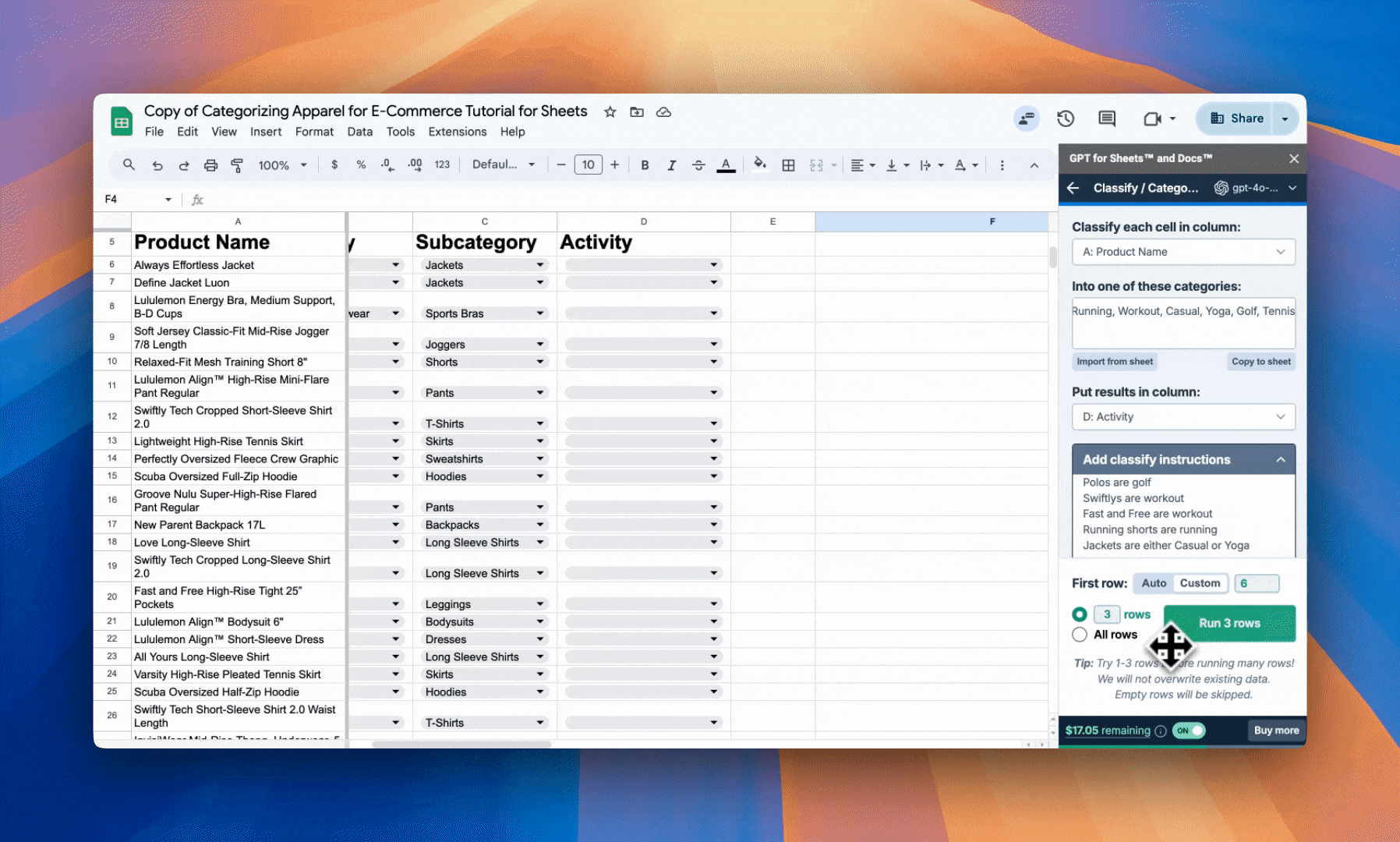
Task: Collapse the toolbar with chevron up
Action: point(1034,165)
